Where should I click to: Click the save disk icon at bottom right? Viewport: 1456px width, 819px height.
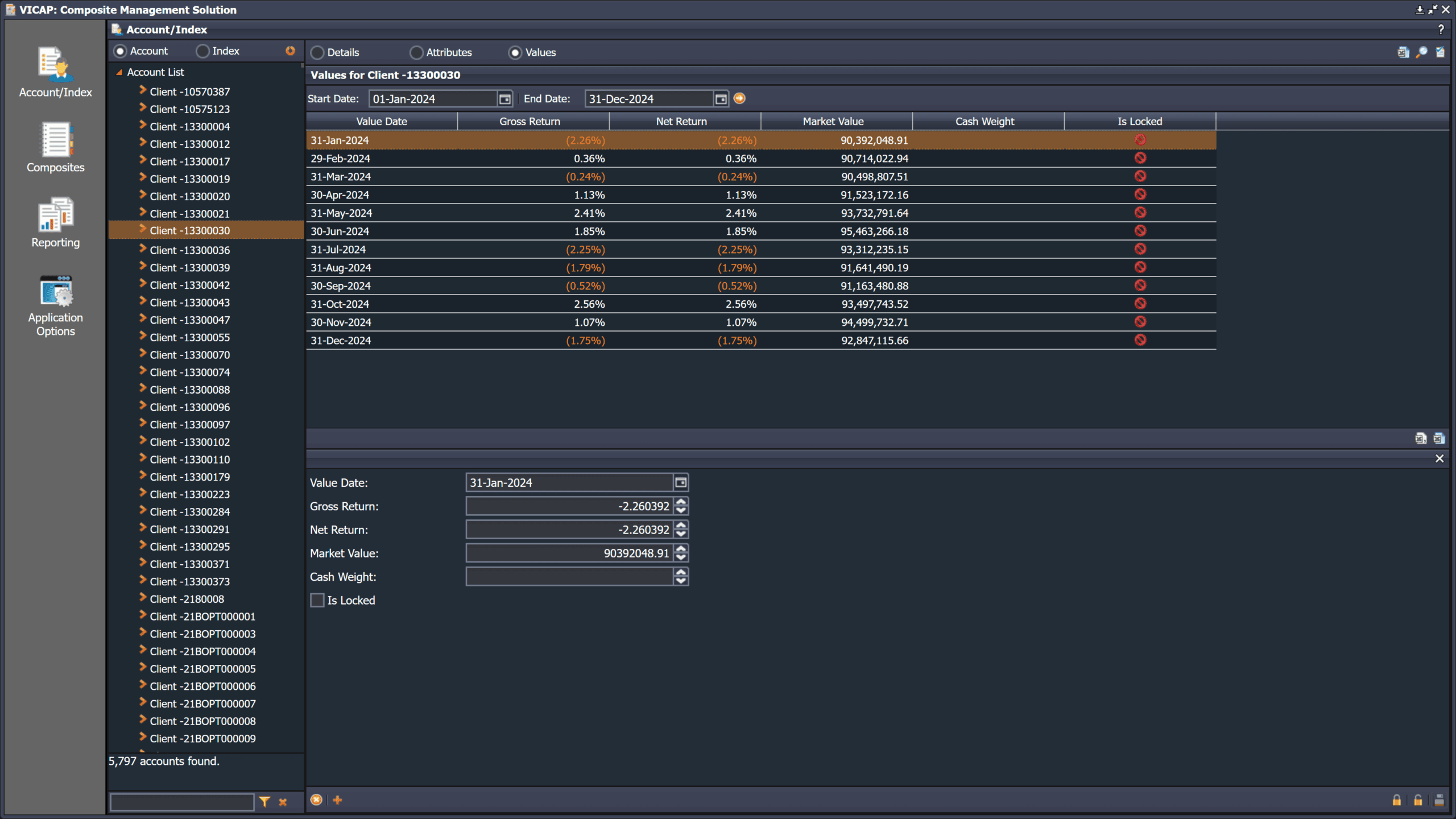[x=1439, y=800]
